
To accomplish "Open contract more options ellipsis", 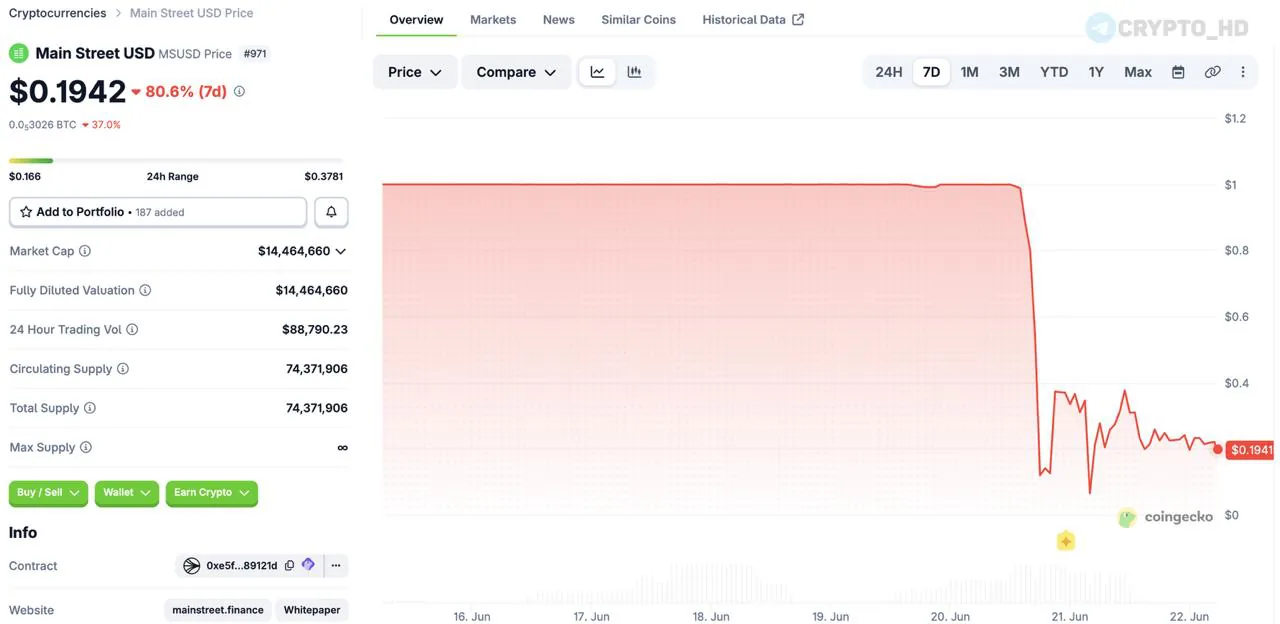I will [336, 565].
